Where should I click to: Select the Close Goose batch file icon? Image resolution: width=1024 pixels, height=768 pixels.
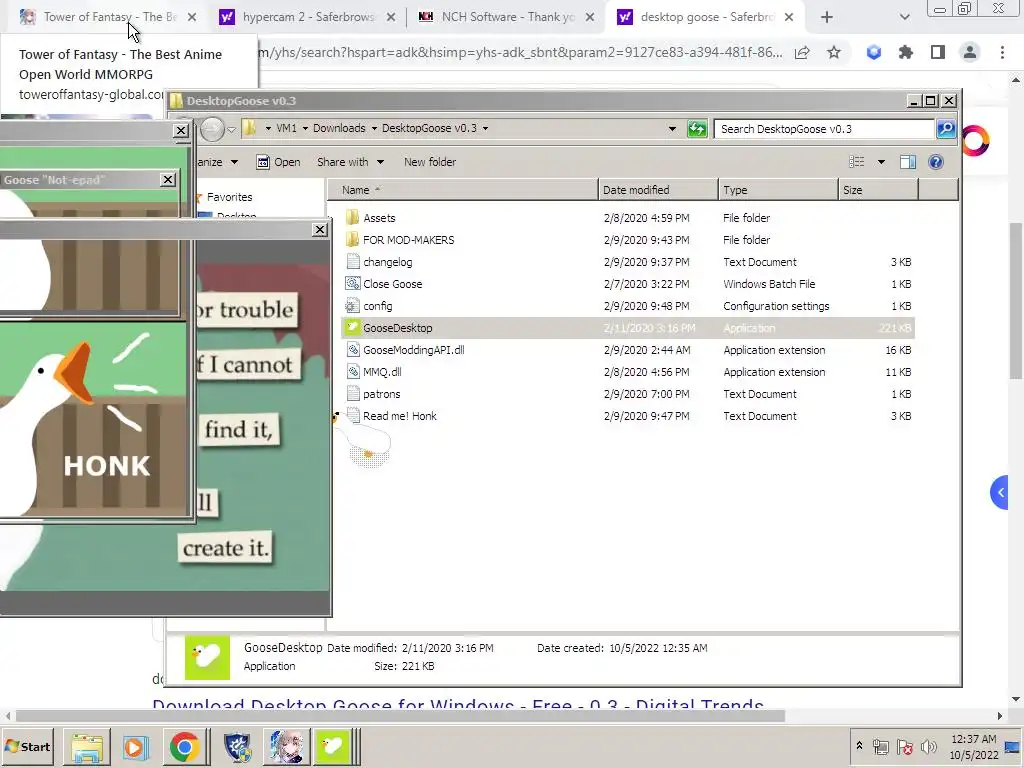point(353,284)
